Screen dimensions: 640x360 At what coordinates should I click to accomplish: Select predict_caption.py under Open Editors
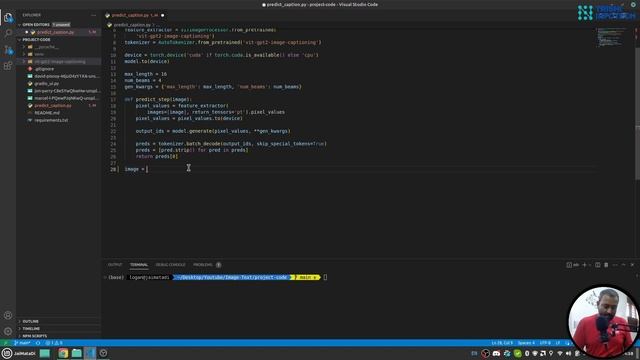pos(56,32)
